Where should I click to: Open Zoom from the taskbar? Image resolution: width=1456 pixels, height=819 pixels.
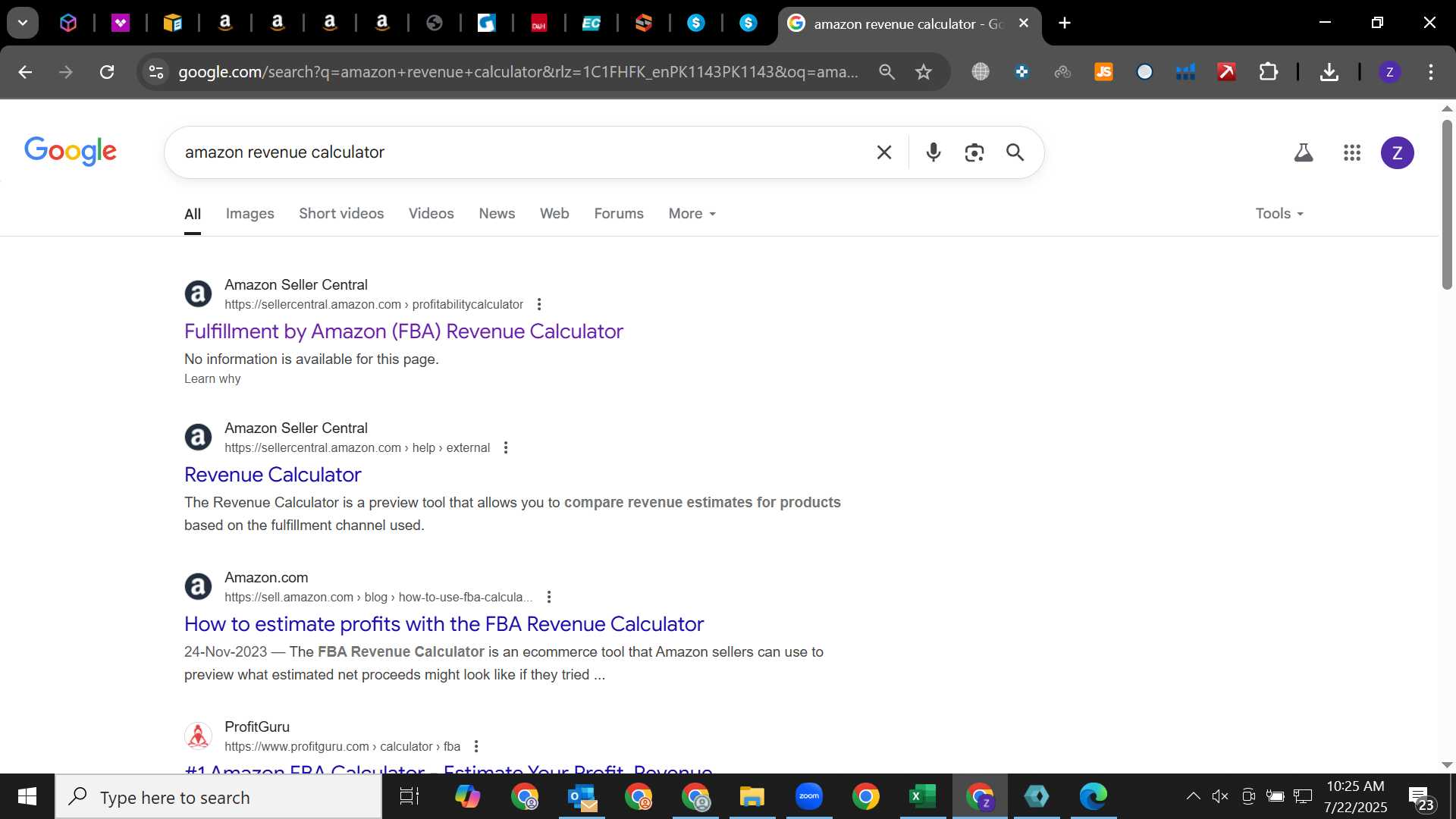coord(809,796)
